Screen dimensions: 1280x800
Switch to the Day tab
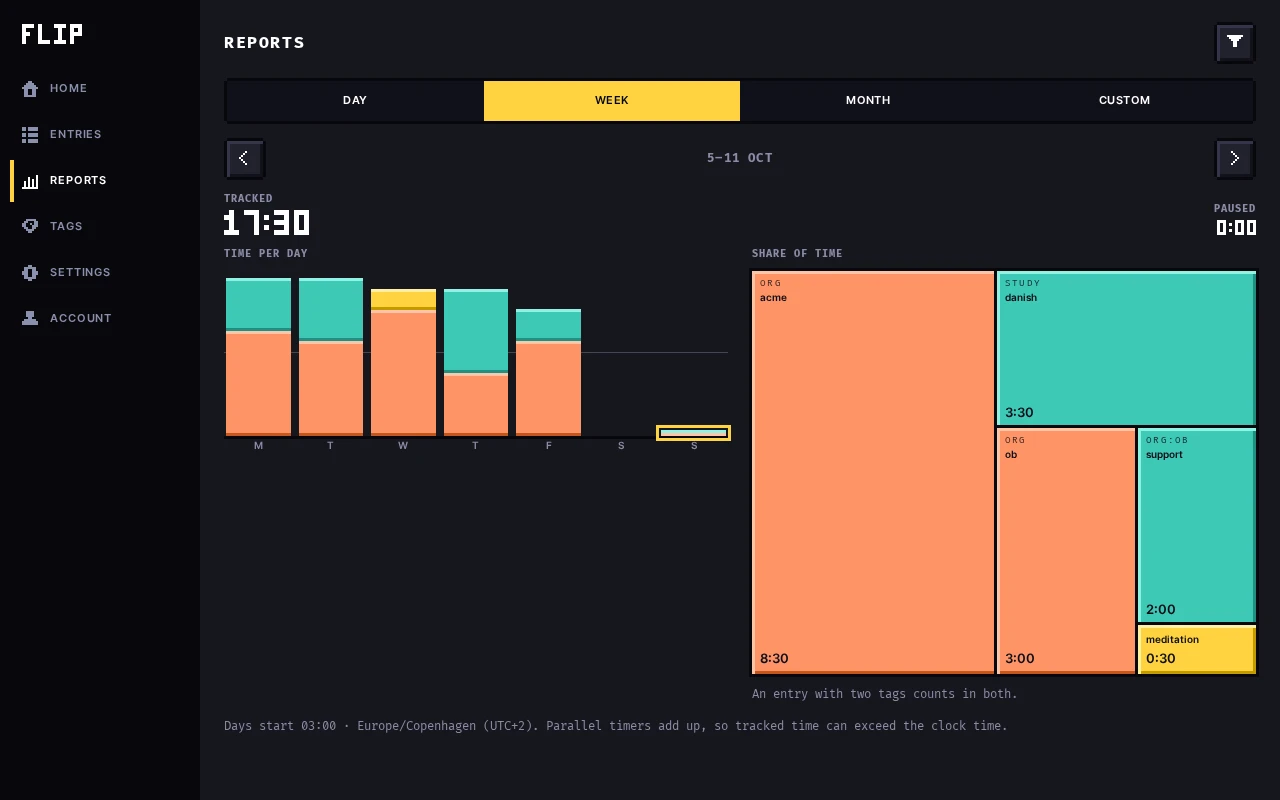(355, 101)
